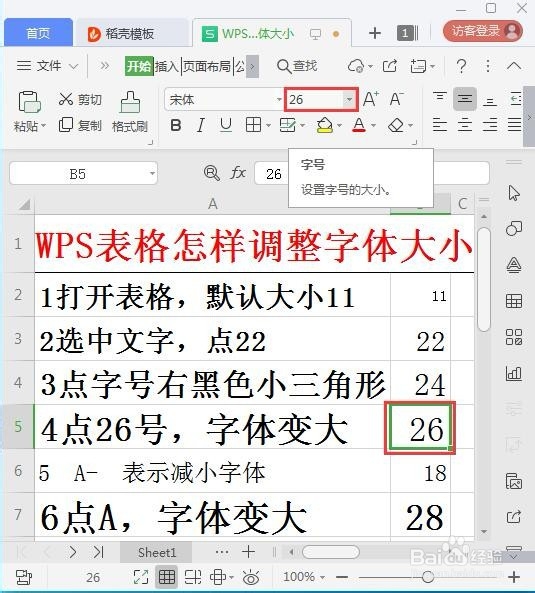This screenshot has width=535, height=593.
Task: Open font color dropdown arrow
Action: (374, 125)
